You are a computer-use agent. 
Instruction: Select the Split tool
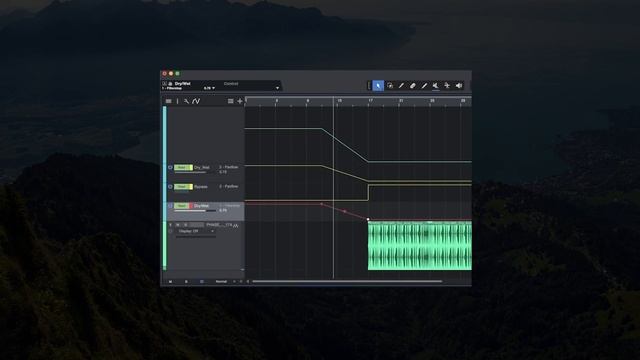[401, 86]
